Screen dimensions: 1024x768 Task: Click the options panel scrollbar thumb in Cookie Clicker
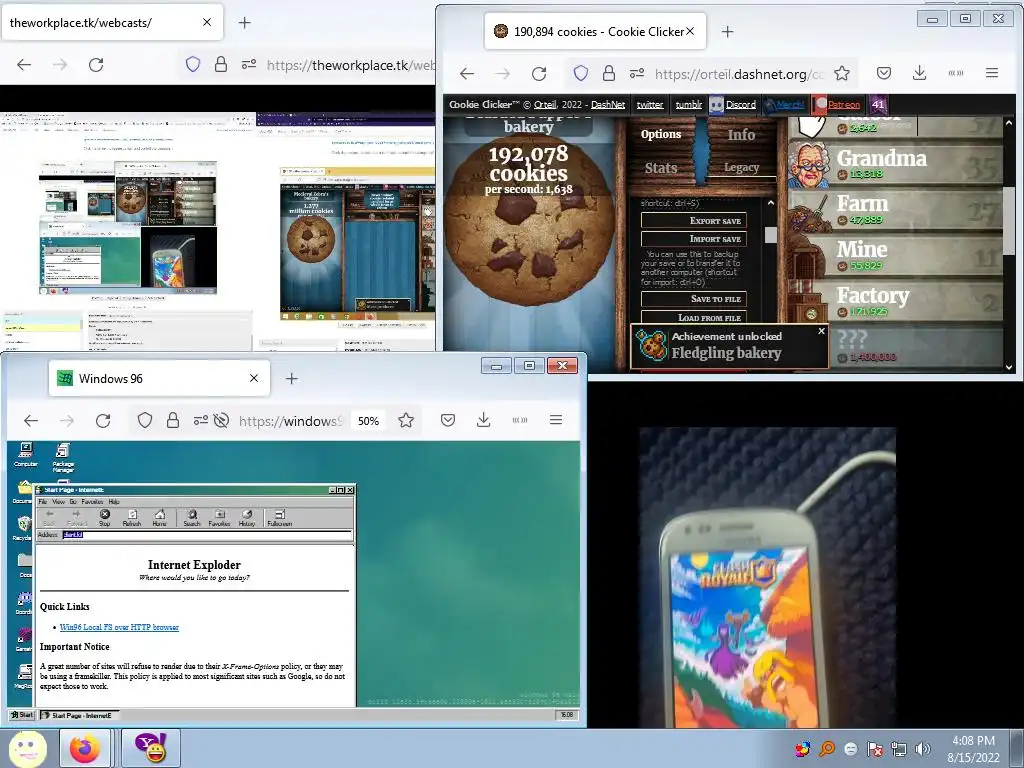coord(771,234)
